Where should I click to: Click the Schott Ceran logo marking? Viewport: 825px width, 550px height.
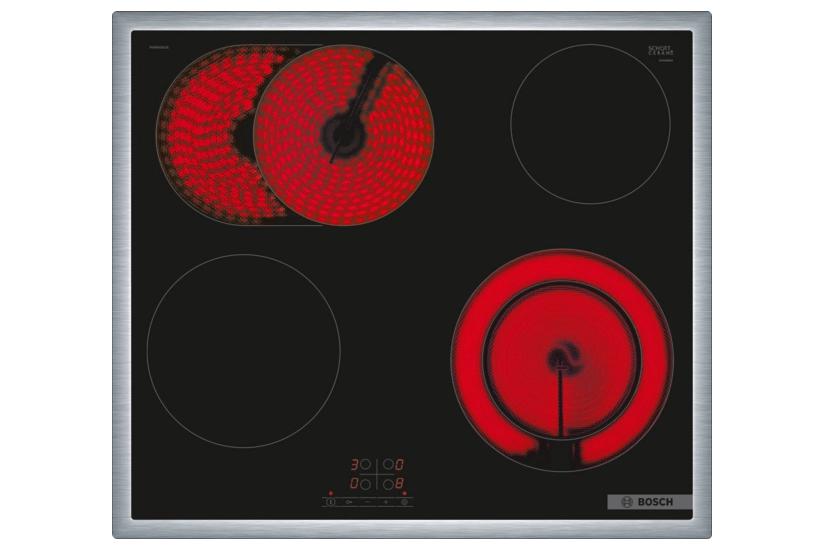(x=661, y=51)
